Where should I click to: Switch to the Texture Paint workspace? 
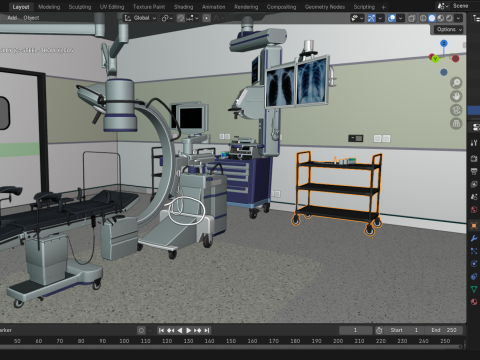(149, 7)
